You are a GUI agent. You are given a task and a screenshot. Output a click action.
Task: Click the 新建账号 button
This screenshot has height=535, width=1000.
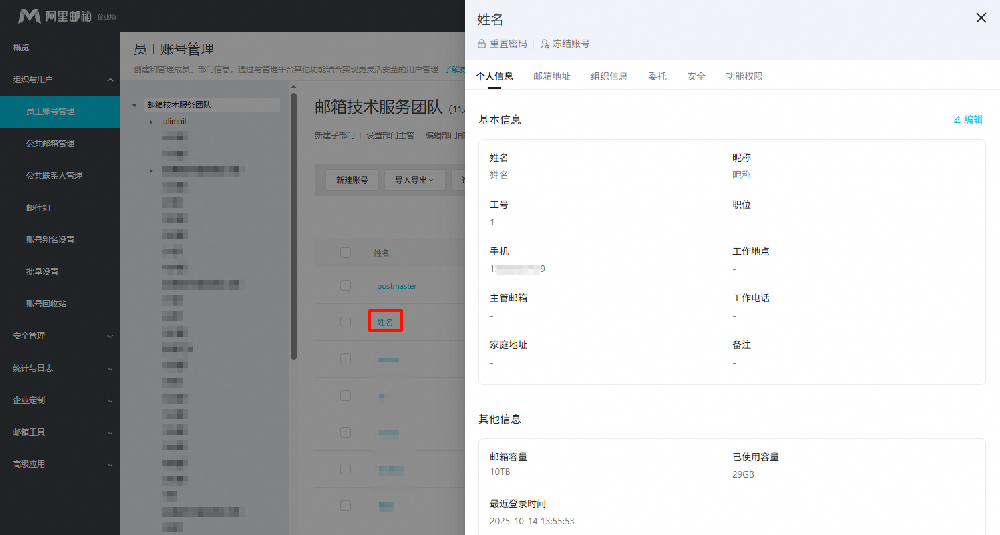pos(352,180)
